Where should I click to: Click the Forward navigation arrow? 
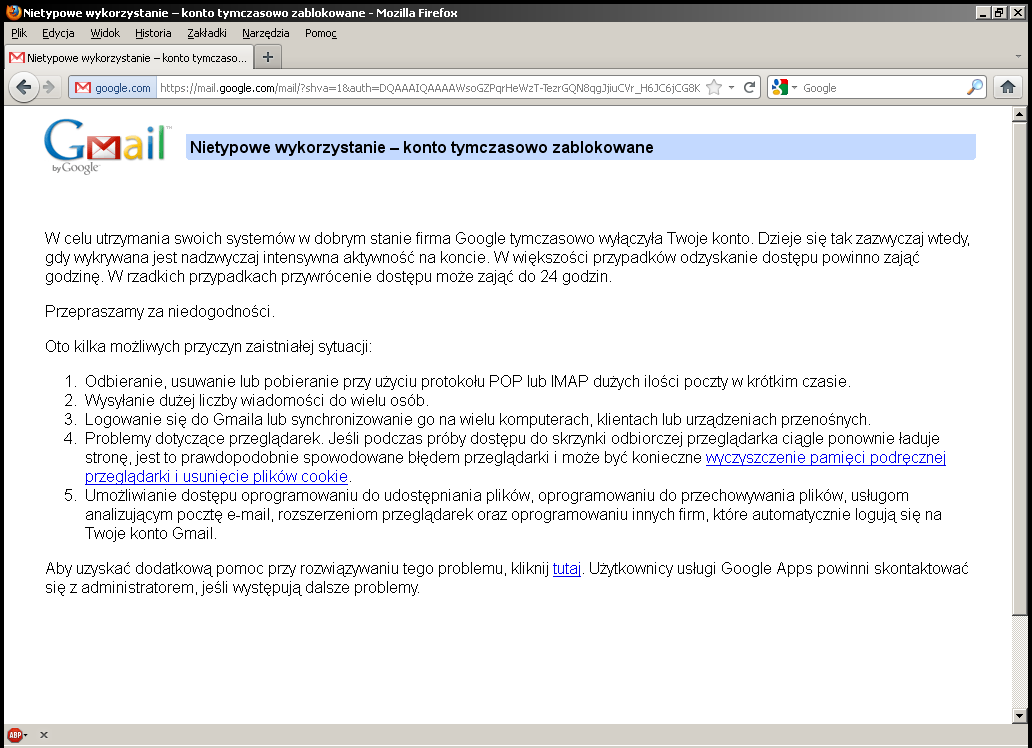tap(49, 87)
